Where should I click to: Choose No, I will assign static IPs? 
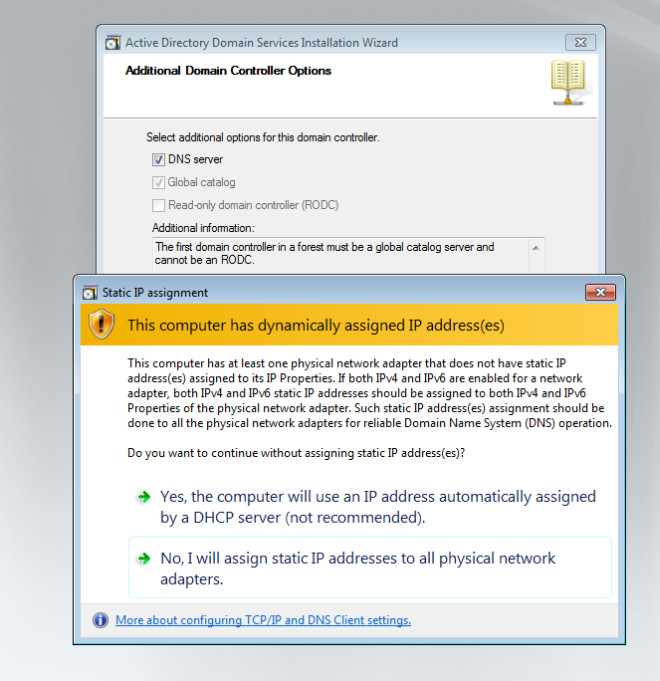370,568
